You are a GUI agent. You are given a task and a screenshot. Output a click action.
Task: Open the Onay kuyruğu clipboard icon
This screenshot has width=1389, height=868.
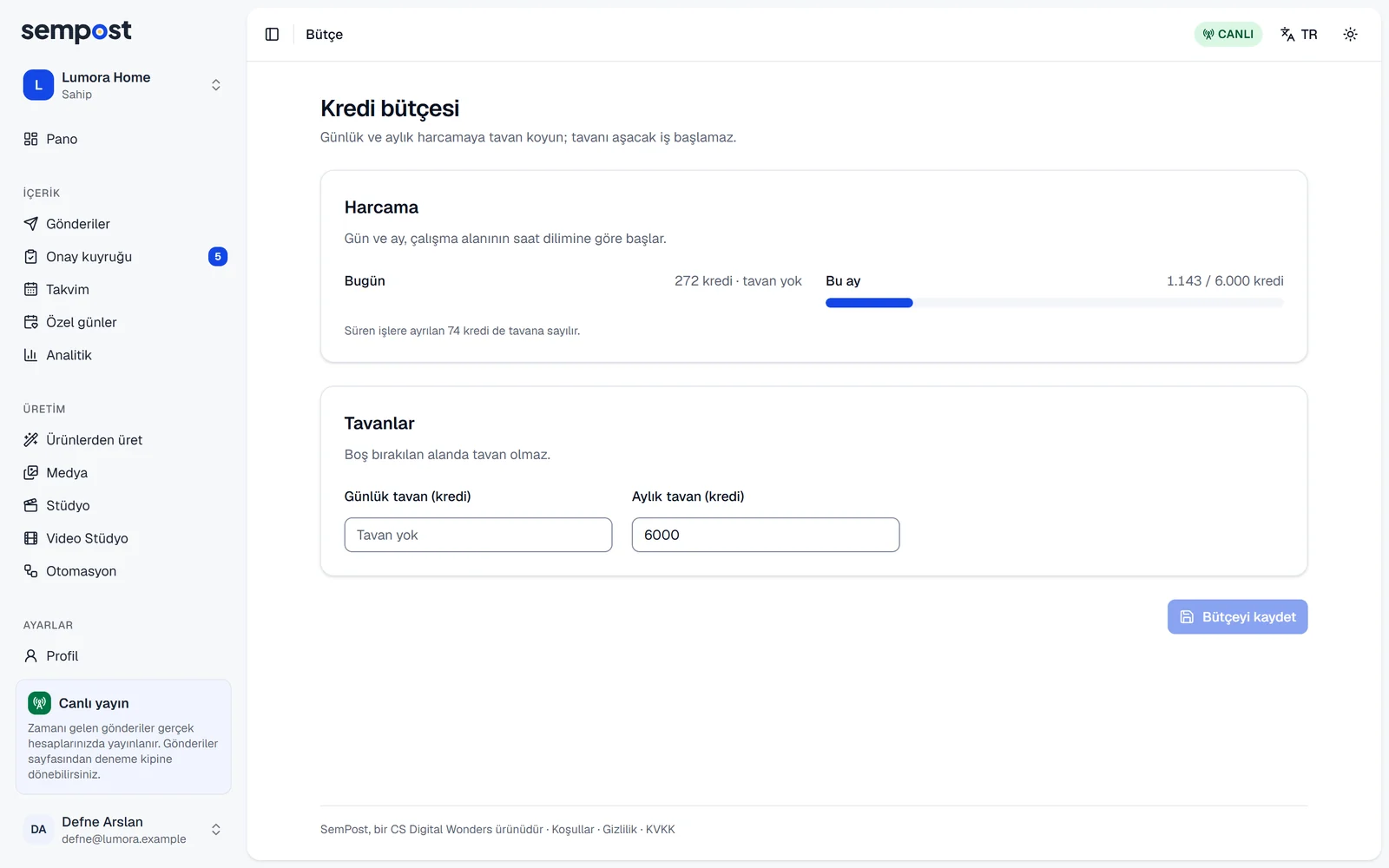[x=31, y=257]
